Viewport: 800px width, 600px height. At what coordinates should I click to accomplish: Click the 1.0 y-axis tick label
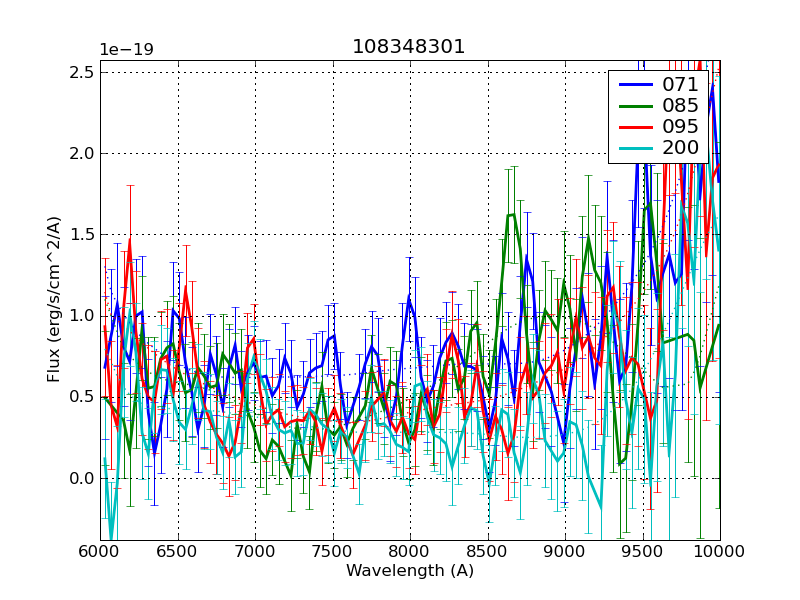click(82, 316)
